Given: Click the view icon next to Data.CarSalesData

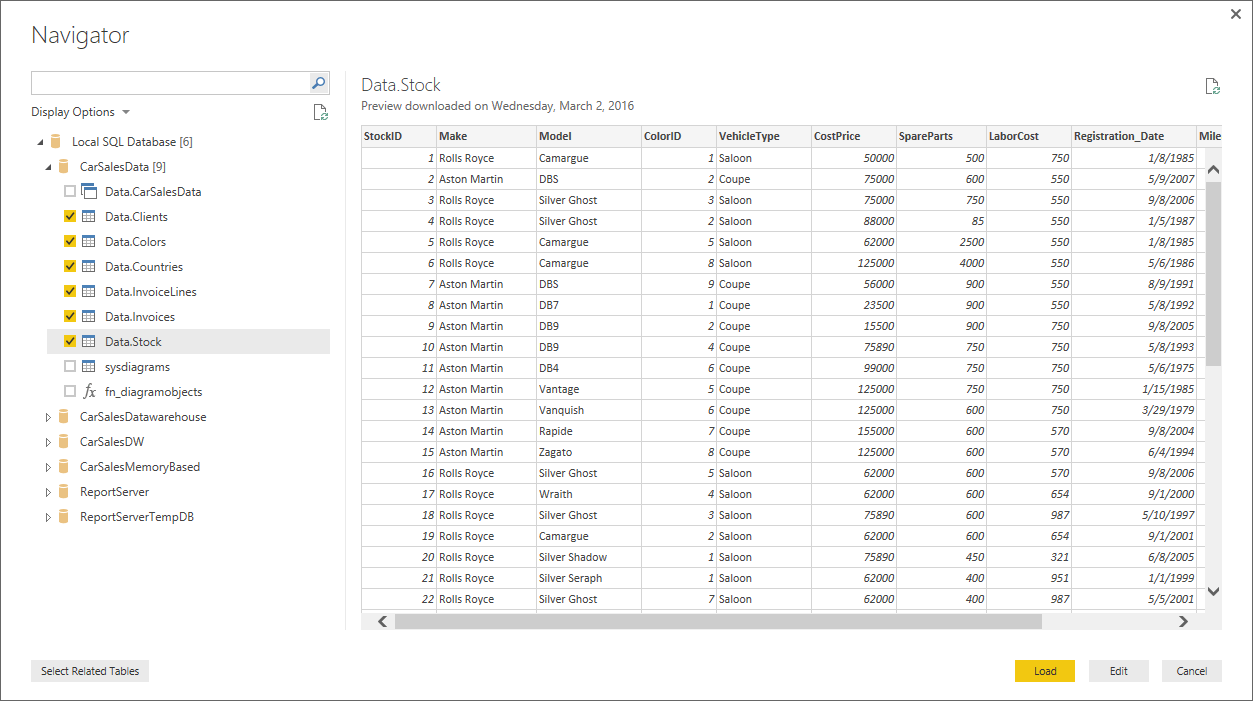Looking at the screenshot, I should 89,192.
